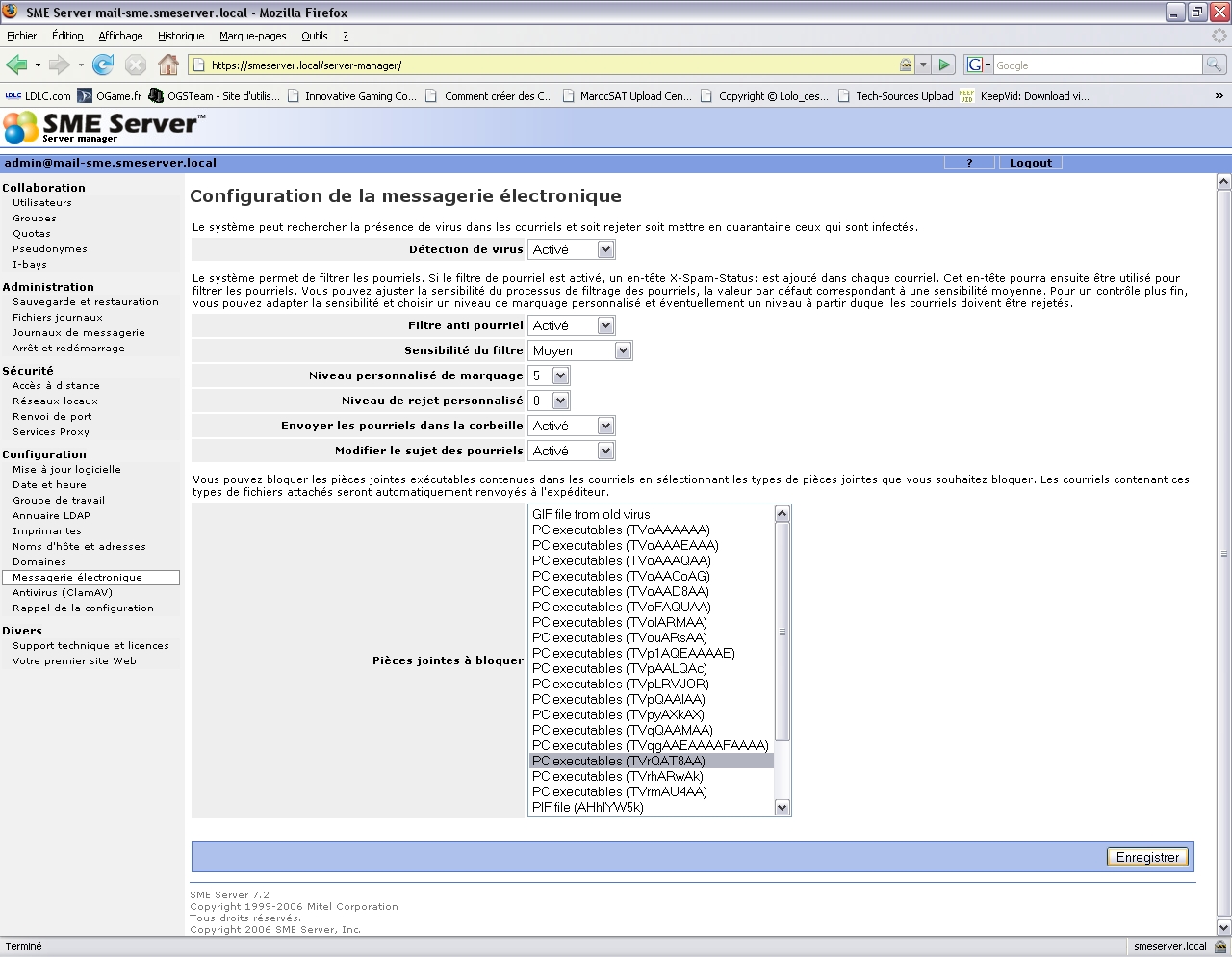Open the address bar URL history dropdown

pyautogui.click(x=923, y=65)
